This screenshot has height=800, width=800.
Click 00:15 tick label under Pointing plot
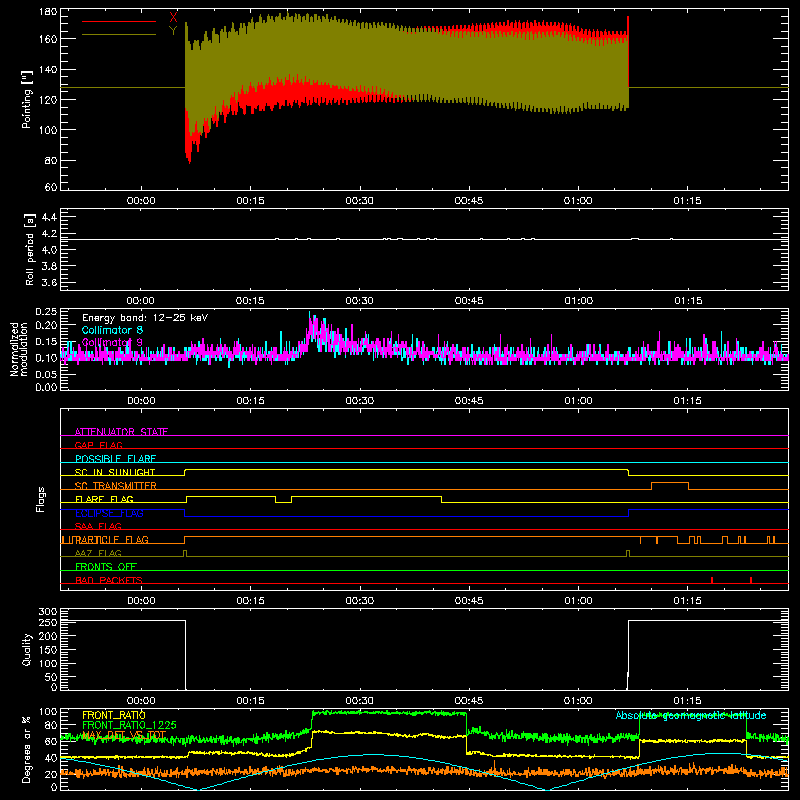tap(251, 201)
